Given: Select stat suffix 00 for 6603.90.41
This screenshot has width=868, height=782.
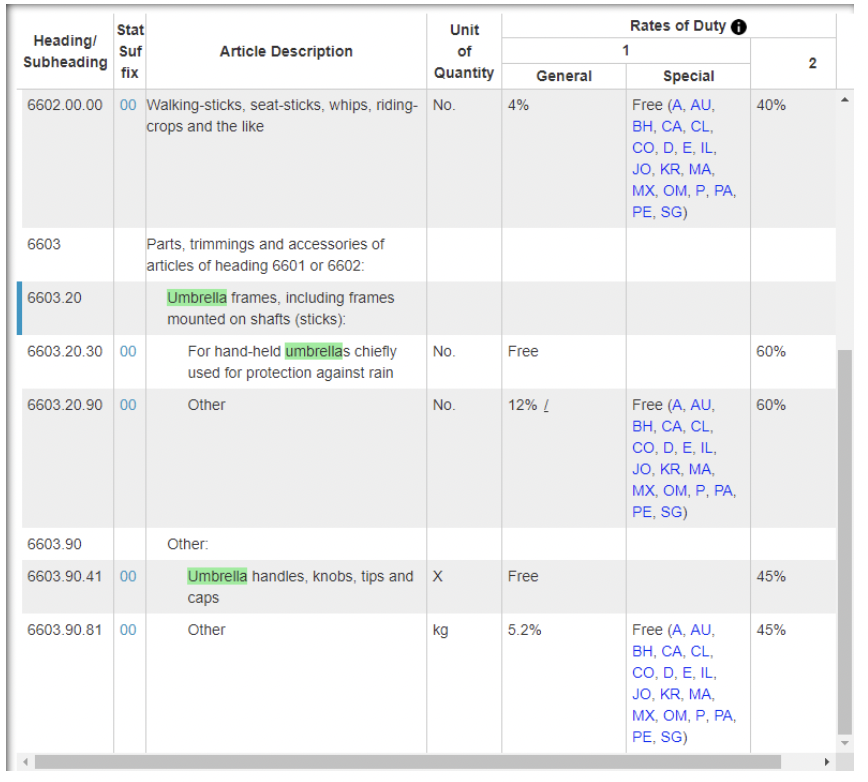Looking at the screenshot, I should (128, 576).
